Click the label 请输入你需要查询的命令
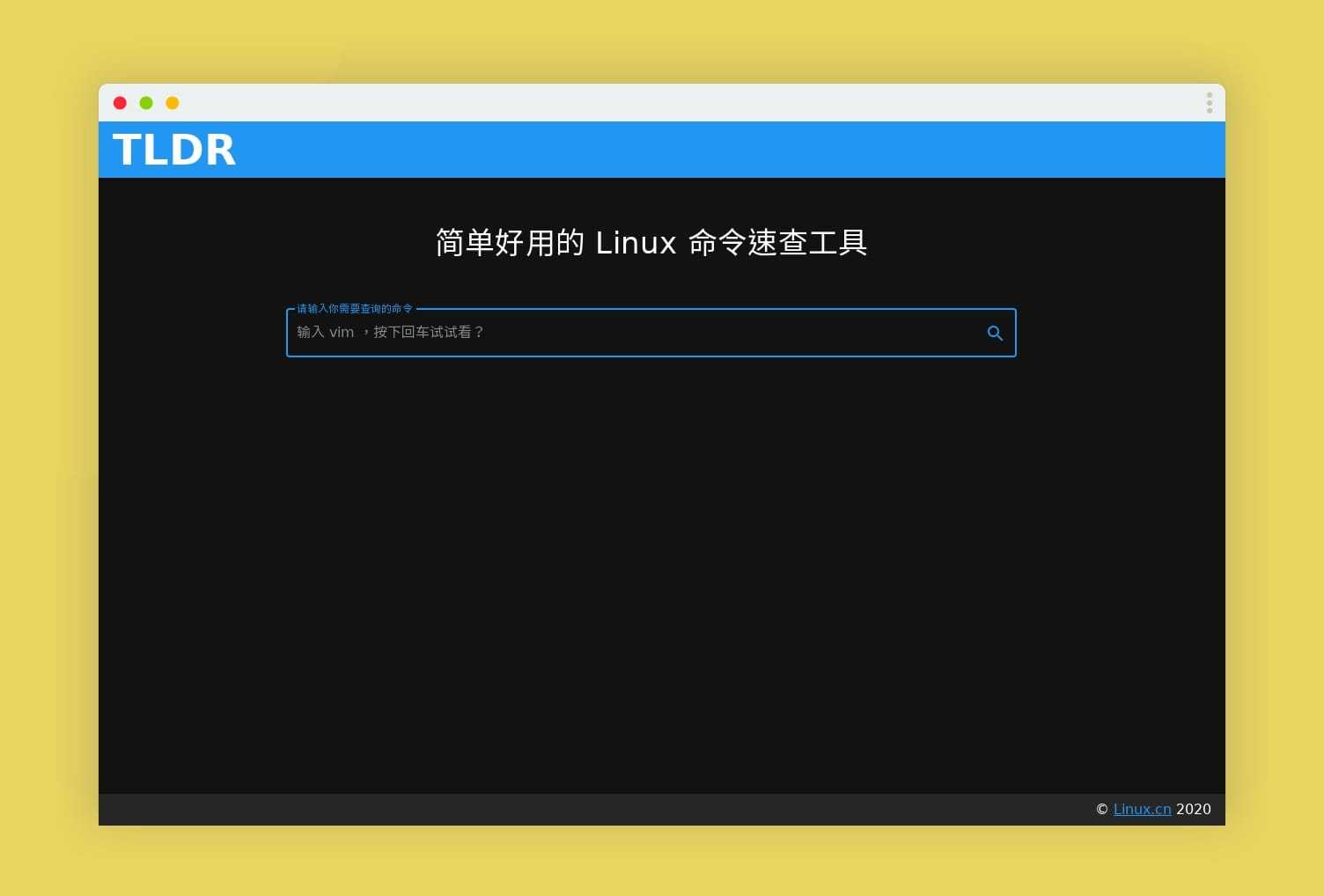The image size is (1324, 896). (356, 308)
